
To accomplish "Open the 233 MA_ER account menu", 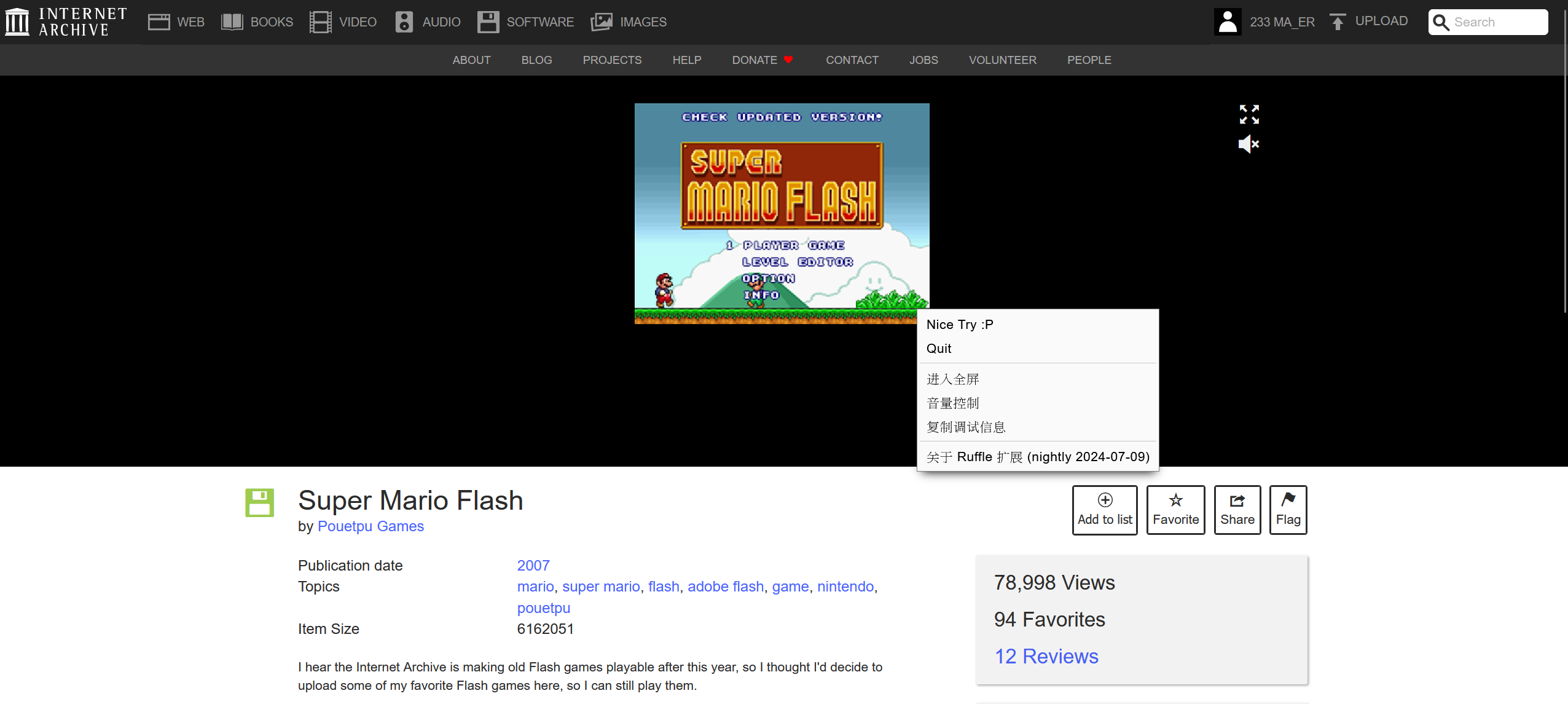I will click(1282, 22).
